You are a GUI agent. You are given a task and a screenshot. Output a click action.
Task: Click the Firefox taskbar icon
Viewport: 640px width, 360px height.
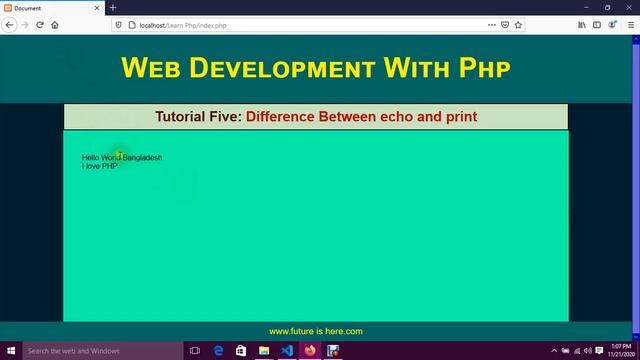coord(310,351)
